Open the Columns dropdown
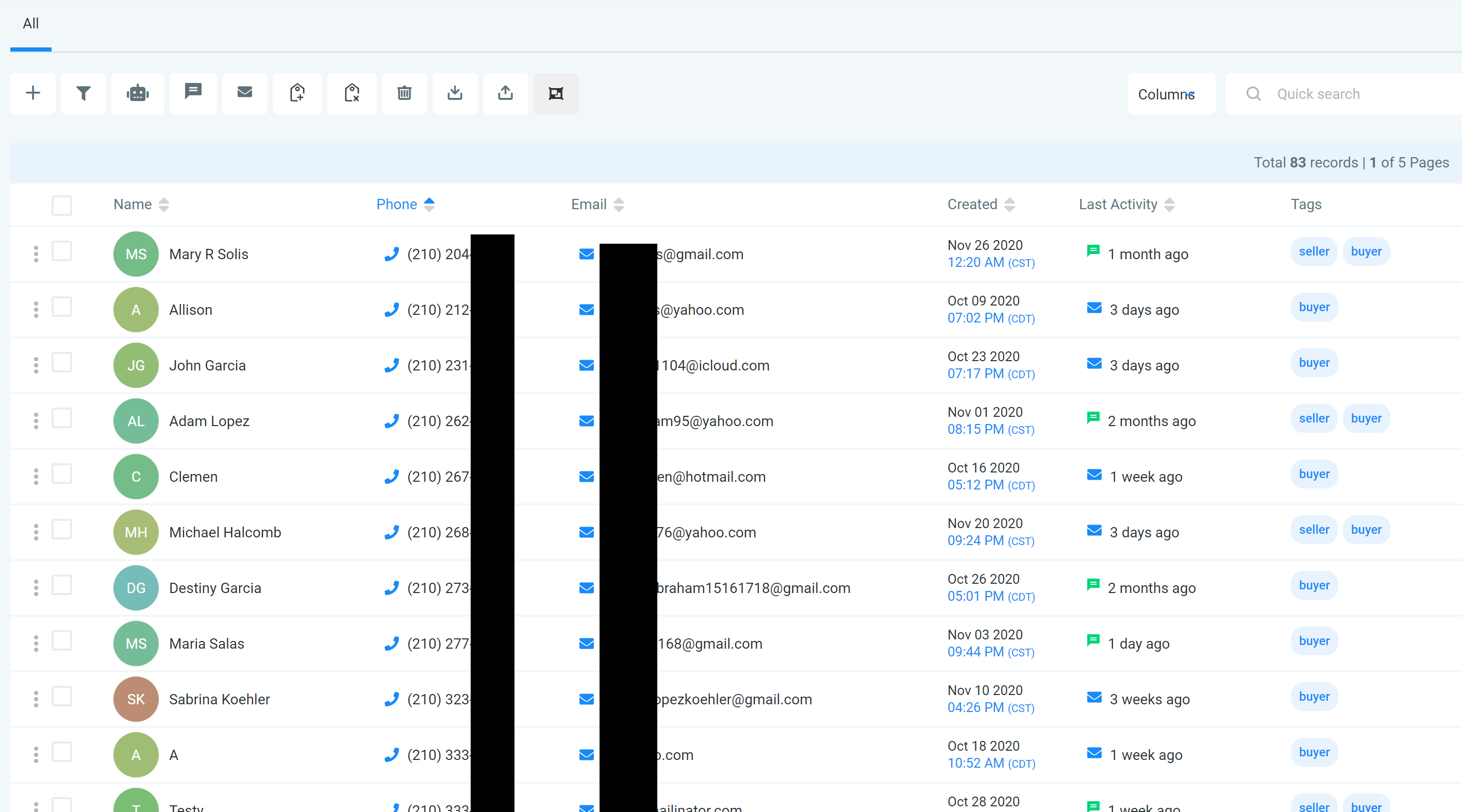The image size is (1462, 812). pyautogui.click(x=1171, y=94)
